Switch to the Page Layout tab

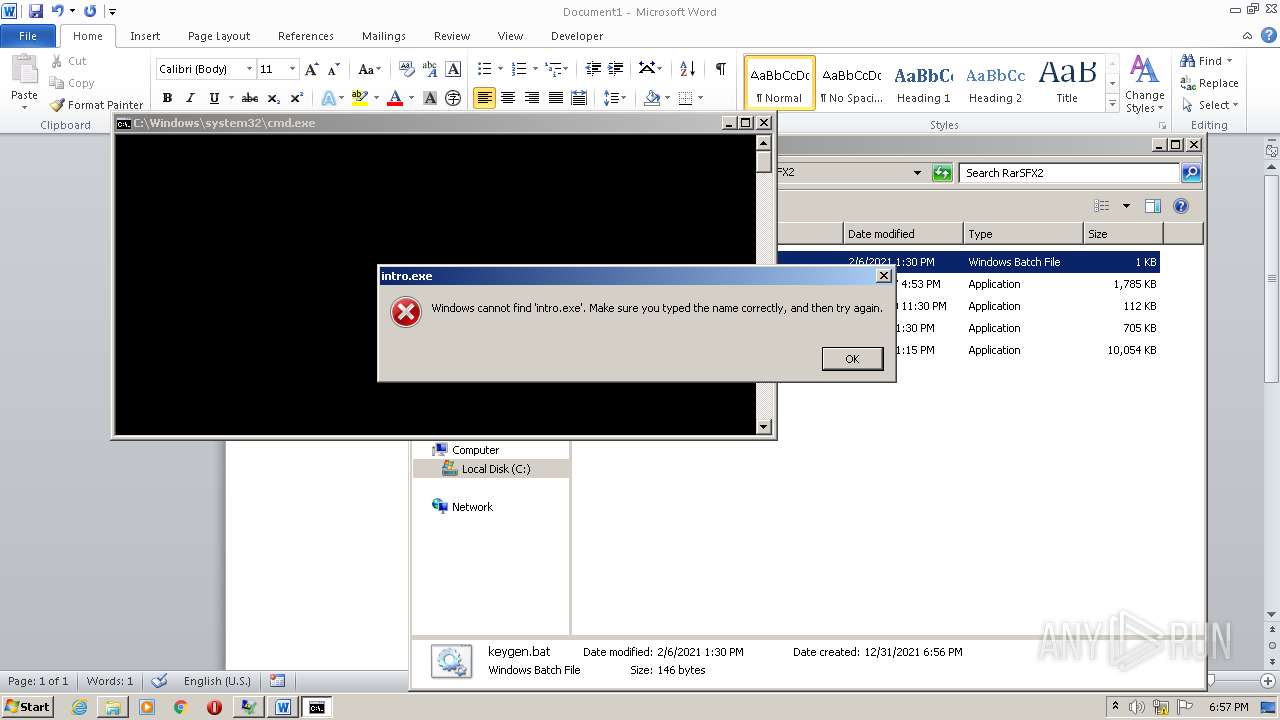pos(219,36)
